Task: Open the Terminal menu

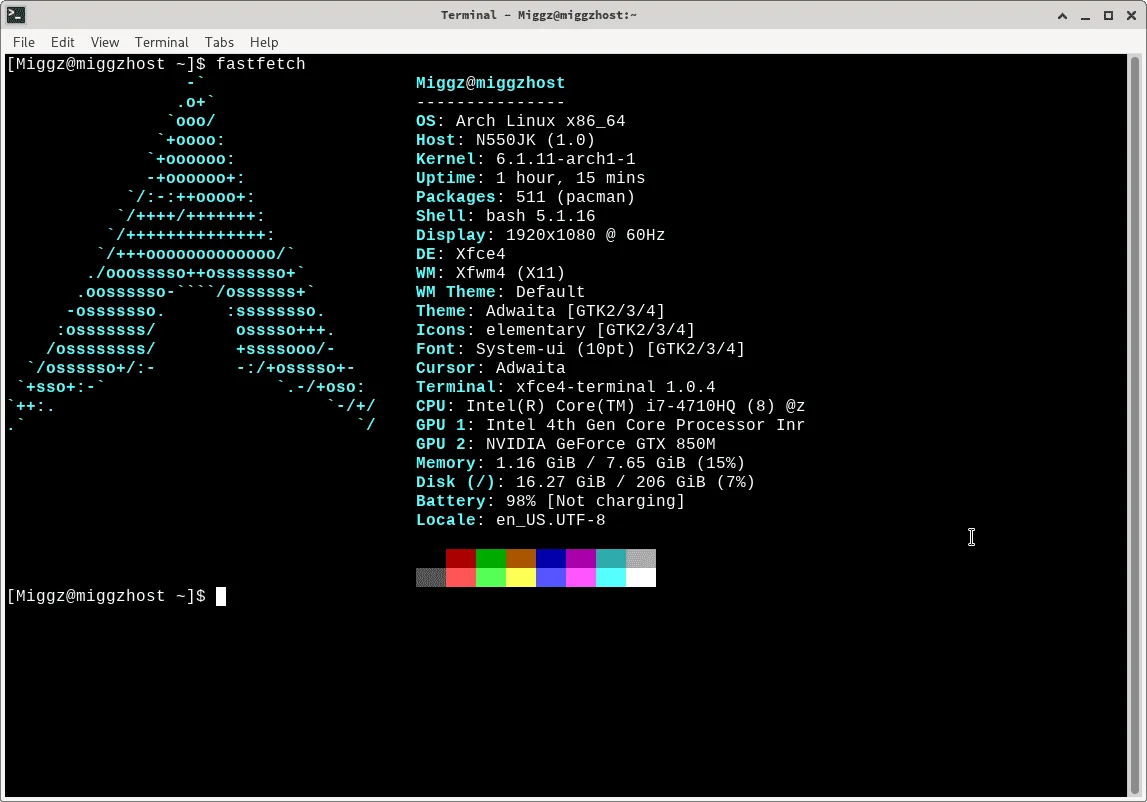Action: 161,42
